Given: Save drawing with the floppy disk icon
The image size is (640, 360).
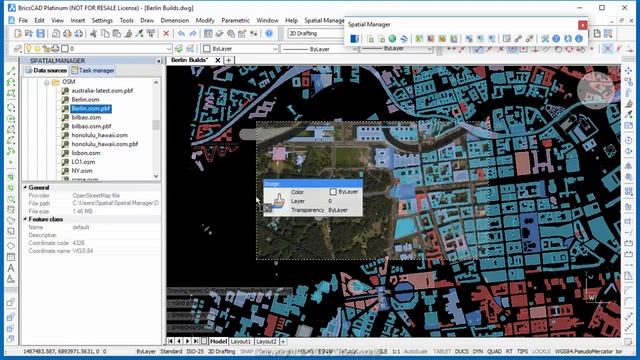Looking at the screenshot, I should (x=40, y=33).
